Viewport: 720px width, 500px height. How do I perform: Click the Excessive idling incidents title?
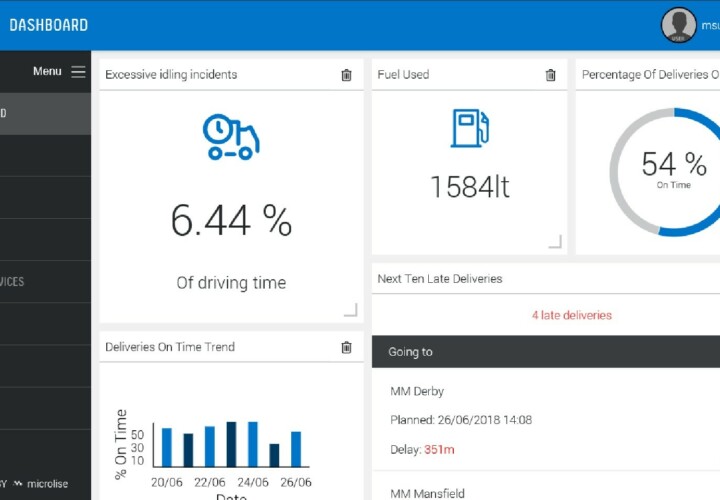(171, 74)
